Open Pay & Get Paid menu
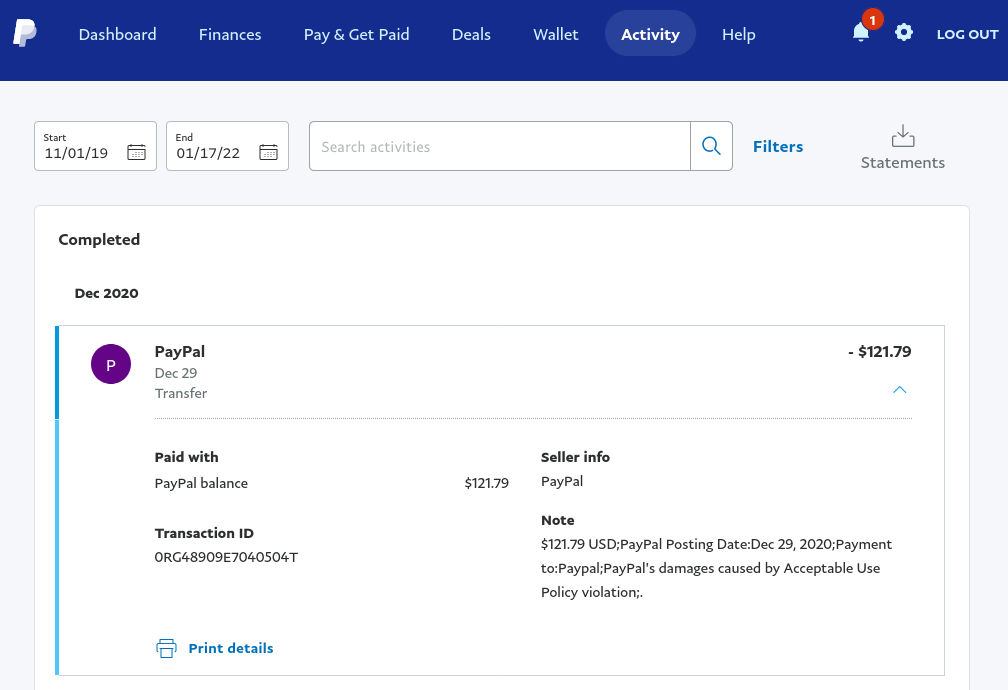Image resolution: width=1008 pixels, height=690 pixels. click(x=356, y=34)
